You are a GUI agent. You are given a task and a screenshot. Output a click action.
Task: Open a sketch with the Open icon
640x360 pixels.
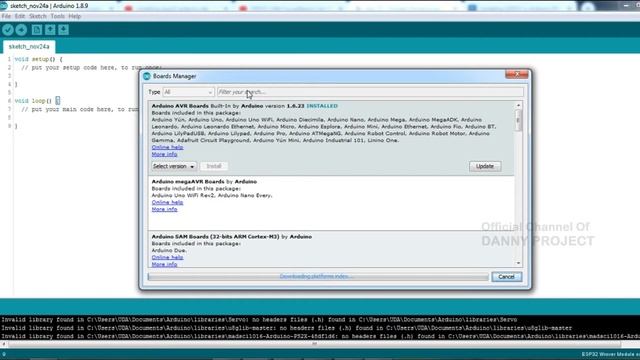point(50,30)
